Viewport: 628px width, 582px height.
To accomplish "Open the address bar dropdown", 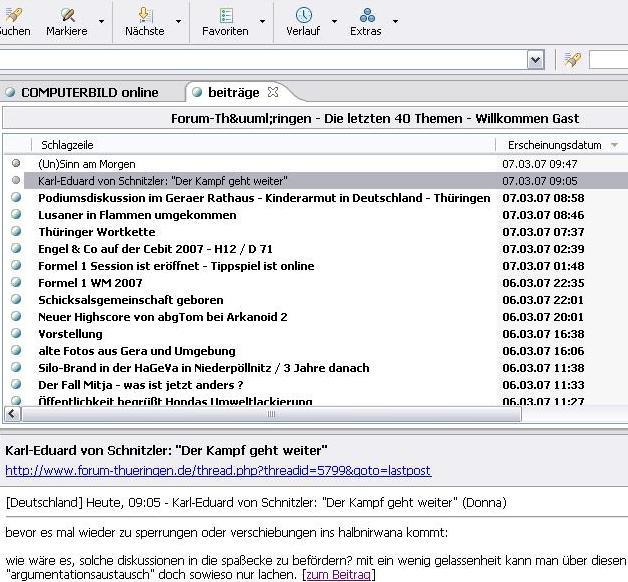I will 535,60.
